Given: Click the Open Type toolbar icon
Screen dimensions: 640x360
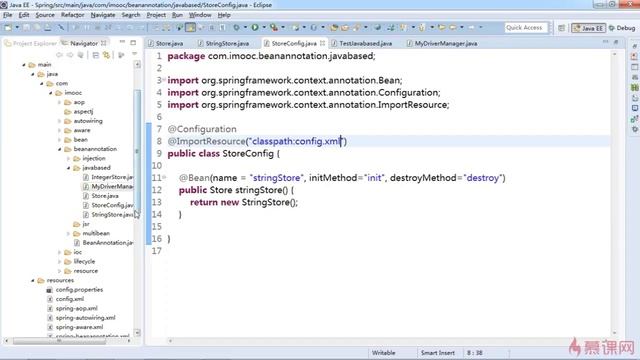Looking at the screenshot, I should 334,27.
